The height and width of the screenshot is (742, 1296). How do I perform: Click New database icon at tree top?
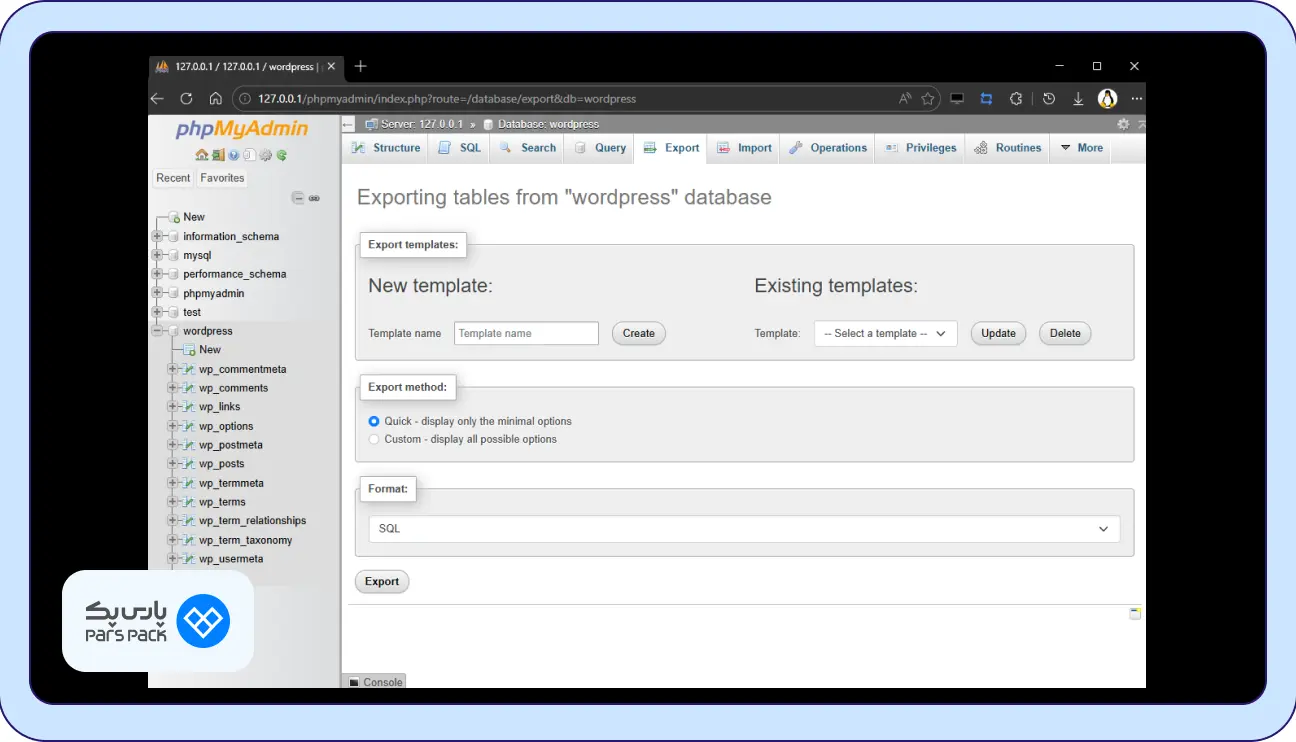tap(174, 217)
